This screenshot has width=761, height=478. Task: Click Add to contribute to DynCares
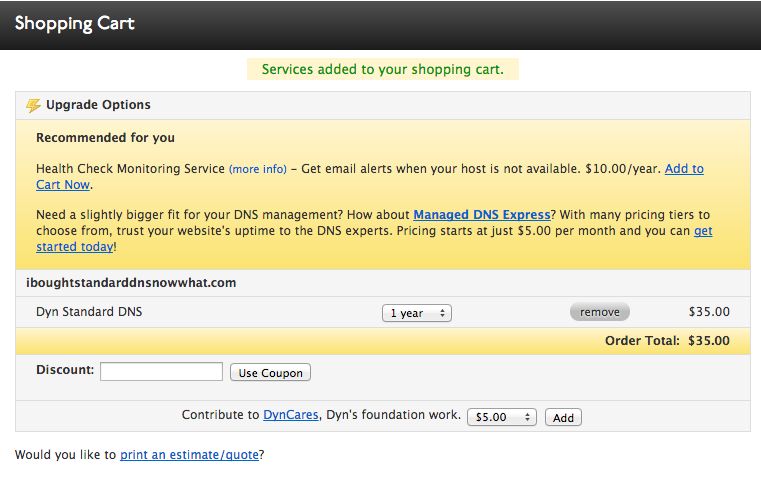[563, 417]
